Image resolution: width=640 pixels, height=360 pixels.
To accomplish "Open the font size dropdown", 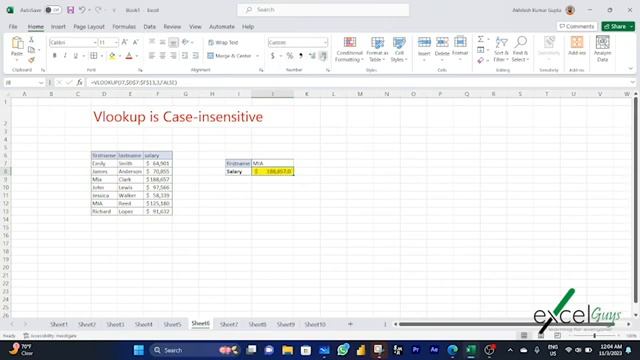I will (116, 42).
